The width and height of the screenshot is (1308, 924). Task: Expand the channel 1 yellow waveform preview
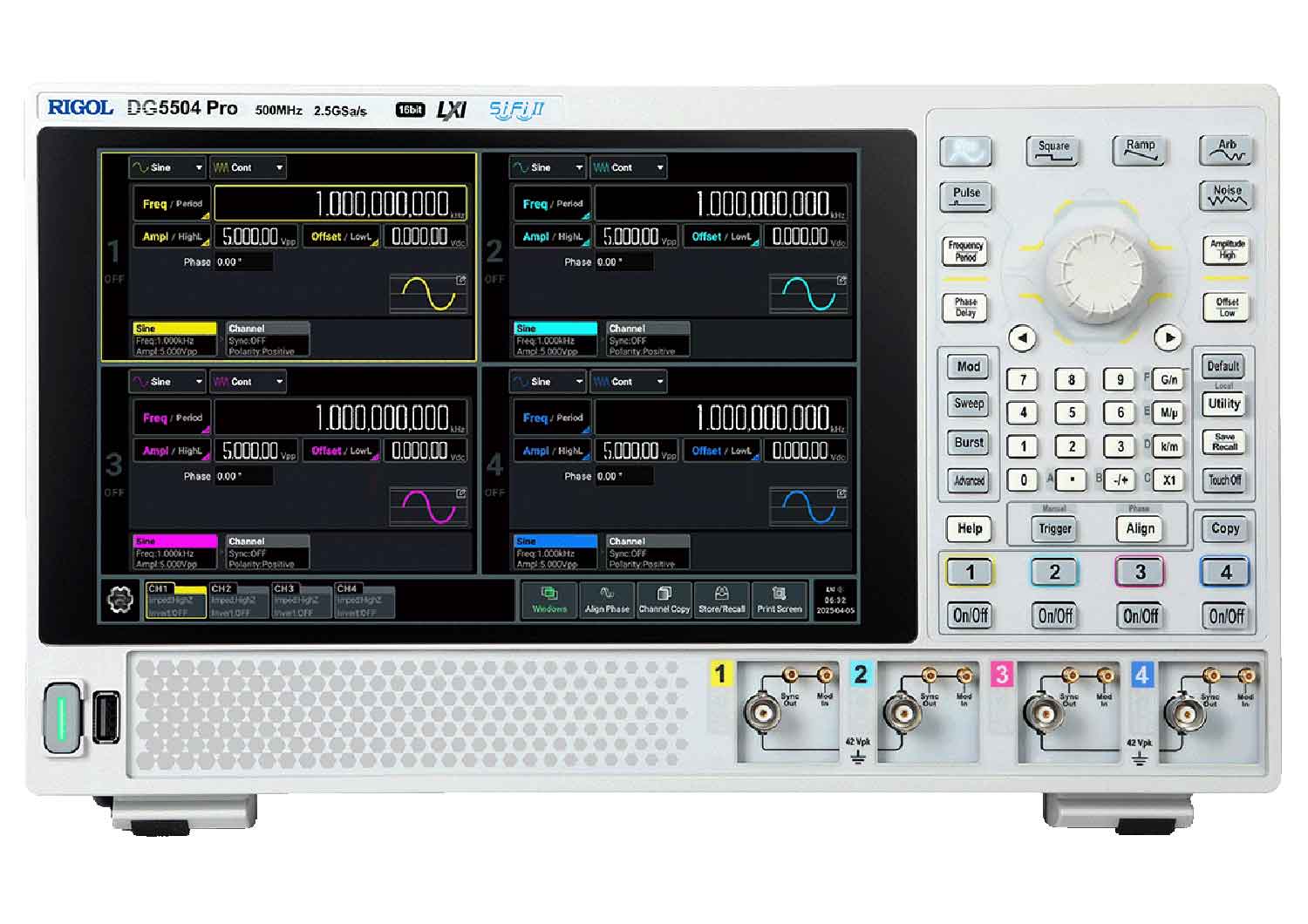coord(428,294)
